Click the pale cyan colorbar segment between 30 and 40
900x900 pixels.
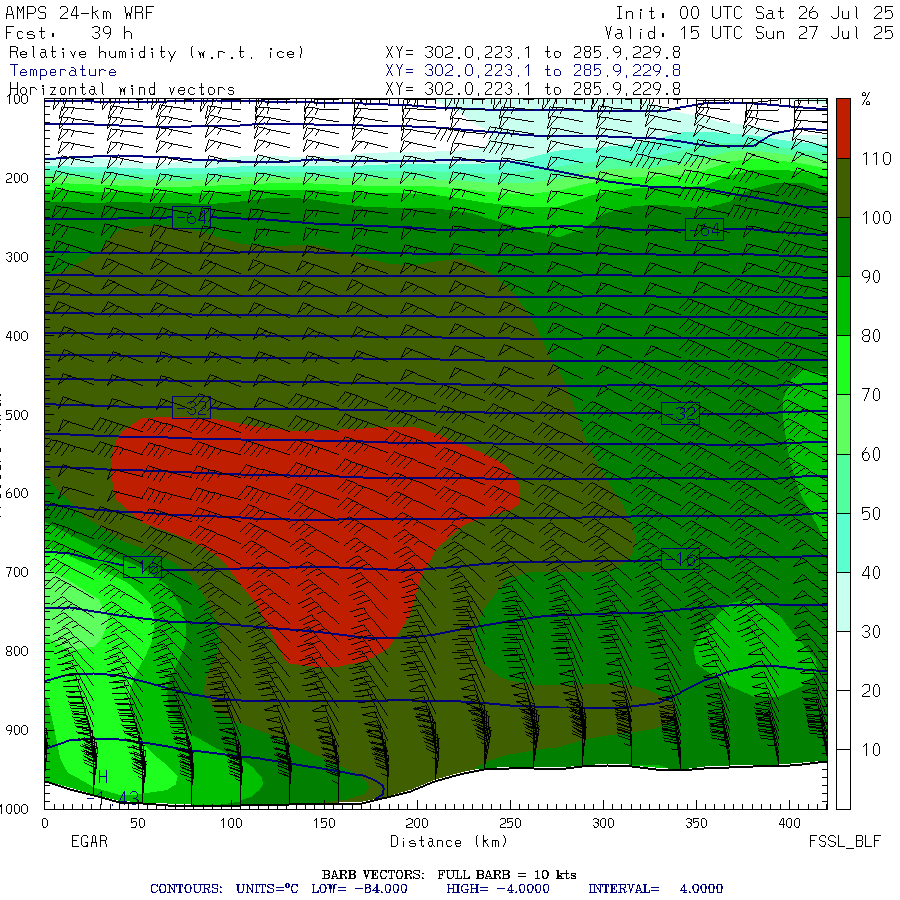coord(843,602)
